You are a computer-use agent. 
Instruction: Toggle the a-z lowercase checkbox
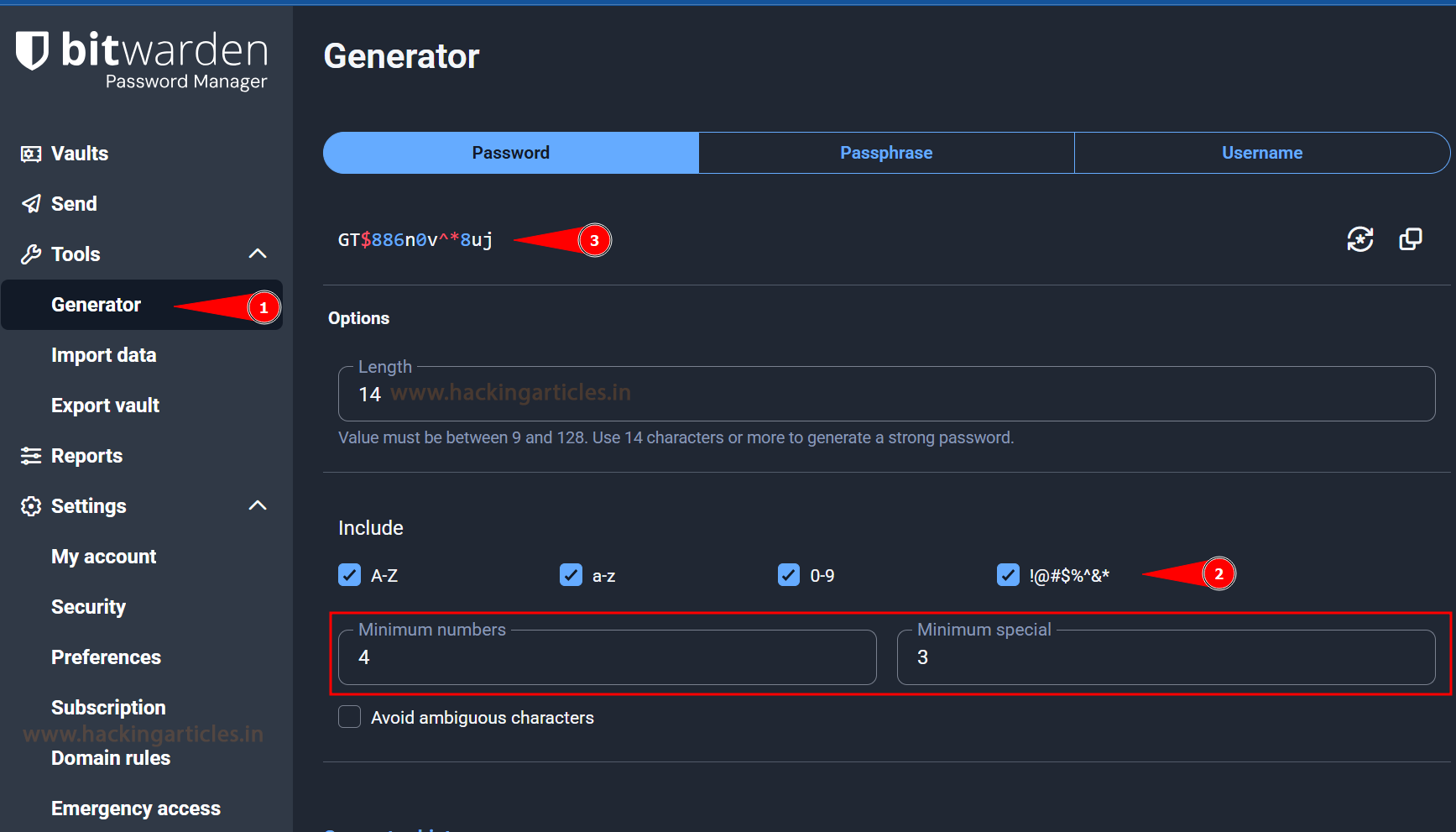pos(571,575)
